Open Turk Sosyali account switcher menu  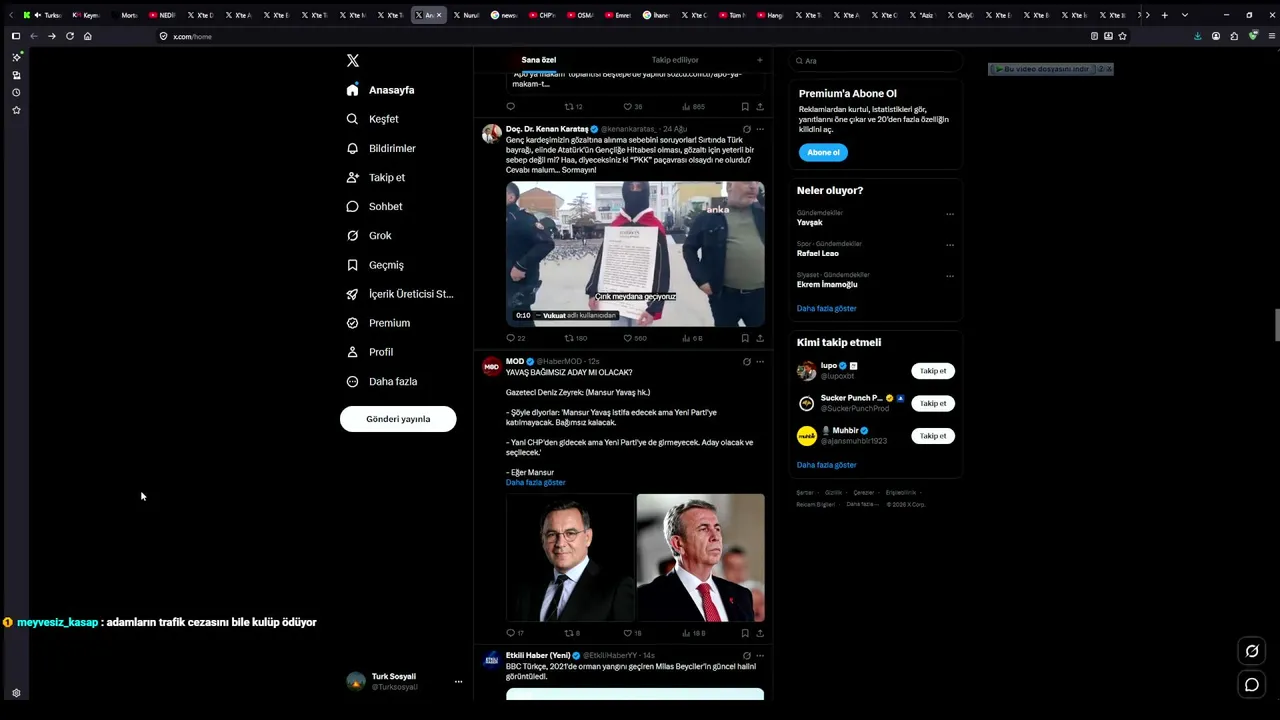tap(458, 682)
